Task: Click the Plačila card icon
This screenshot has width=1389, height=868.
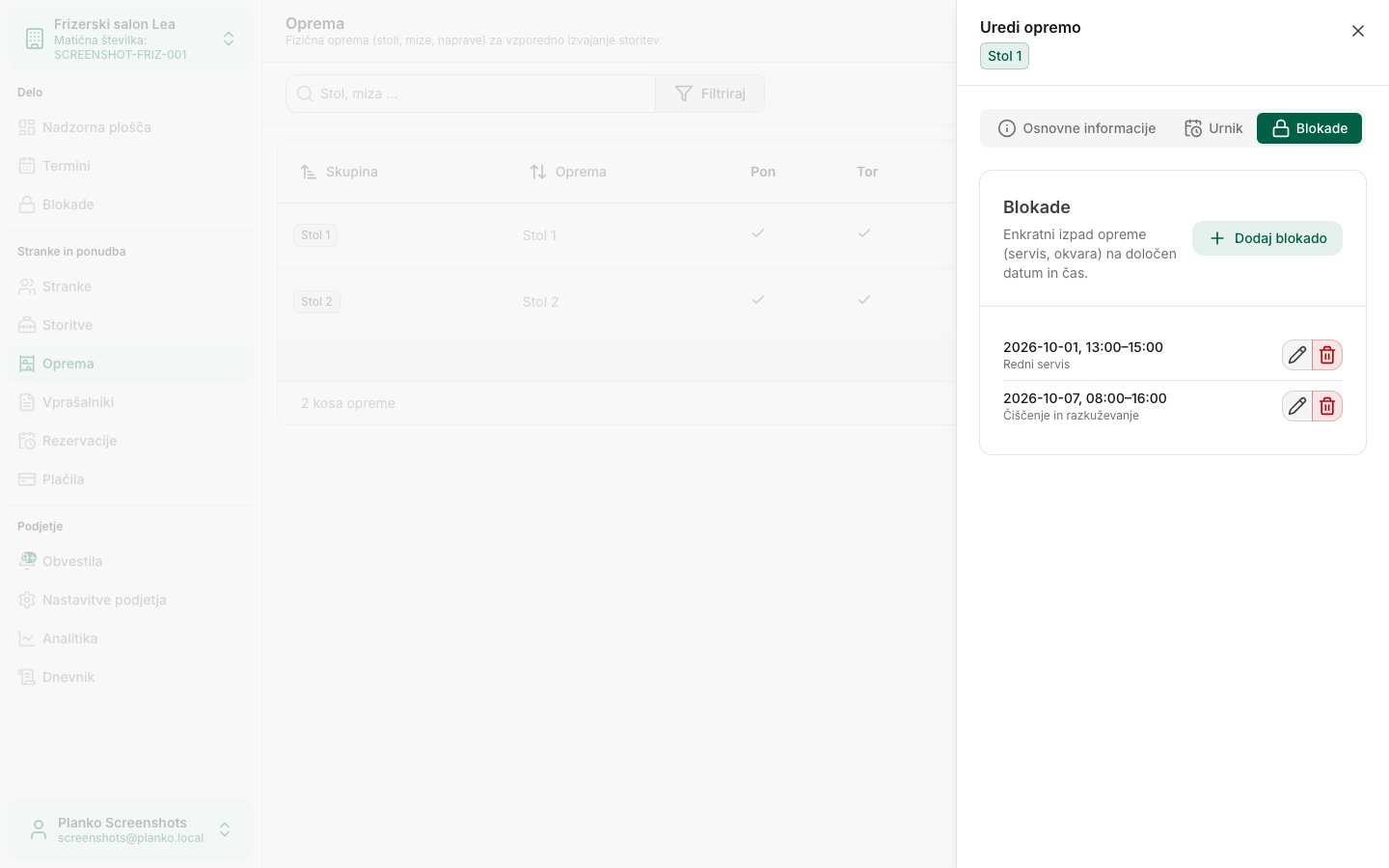Action: click(27, 479)
